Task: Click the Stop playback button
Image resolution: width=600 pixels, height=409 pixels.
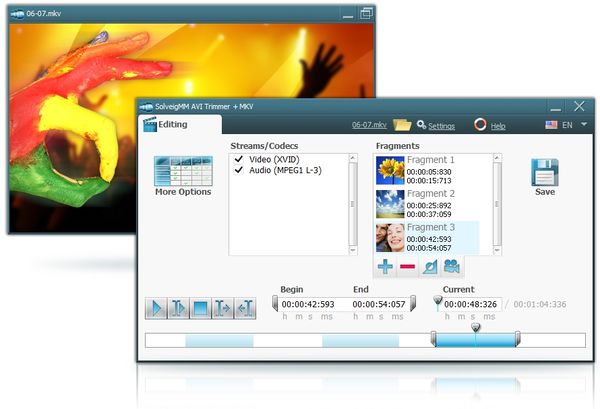Action: 200,308
